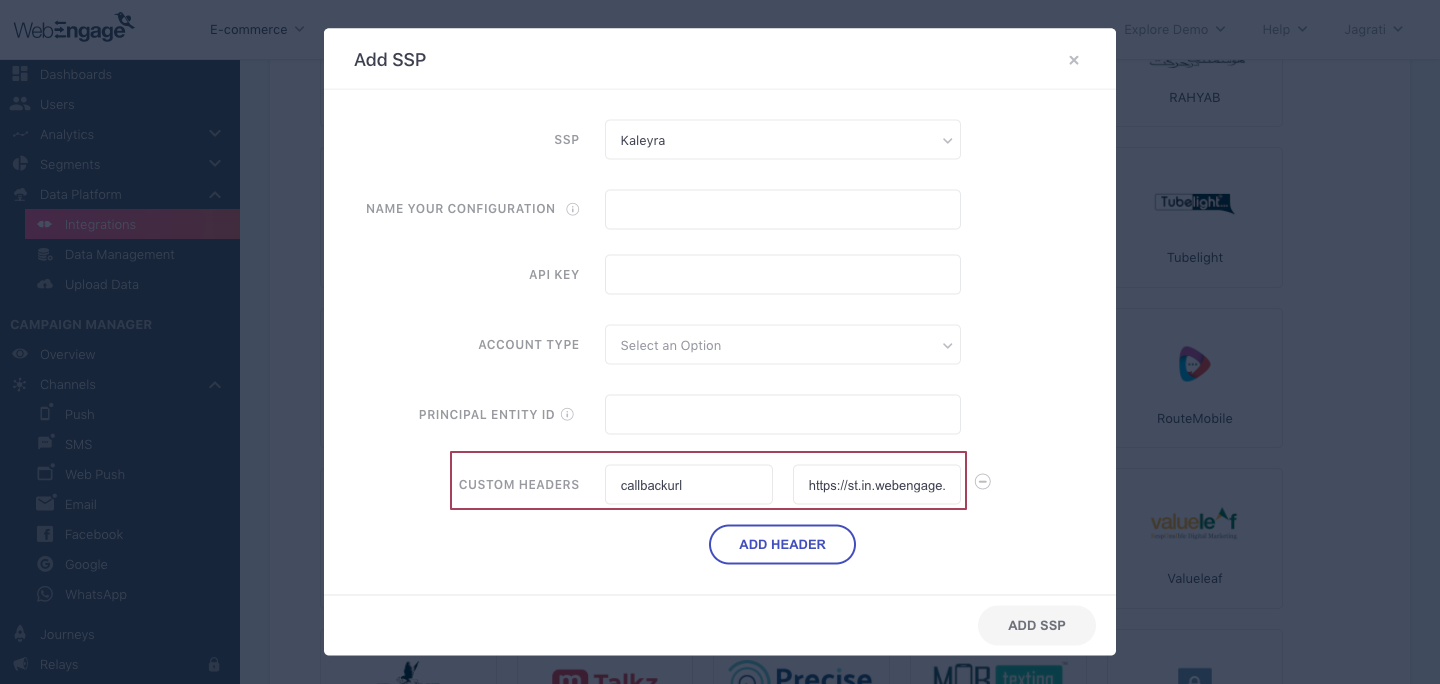Focus the API Key input field
Image resolution: width=1440 pixels, height=684 pixels.
pyautogui.click(x=782, y=274)
